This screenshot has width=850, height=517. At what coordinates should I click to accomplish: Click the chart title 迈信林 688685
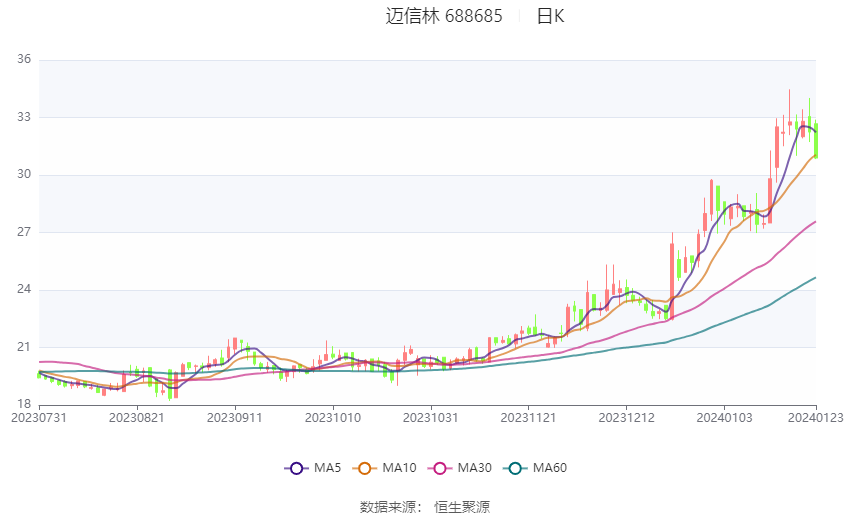coord(444,16)
